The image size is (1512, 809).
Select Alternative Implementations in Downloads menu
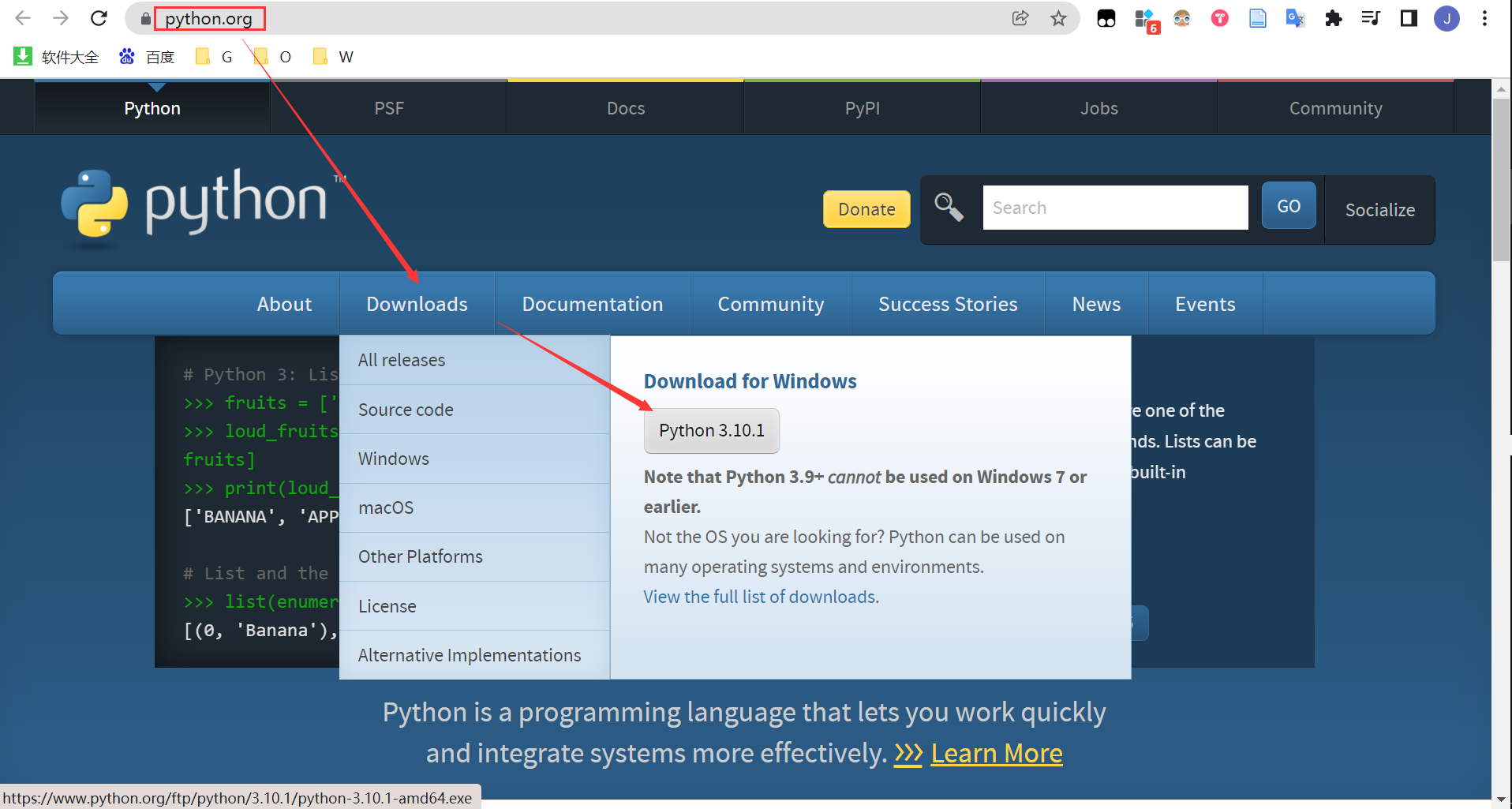474,655
